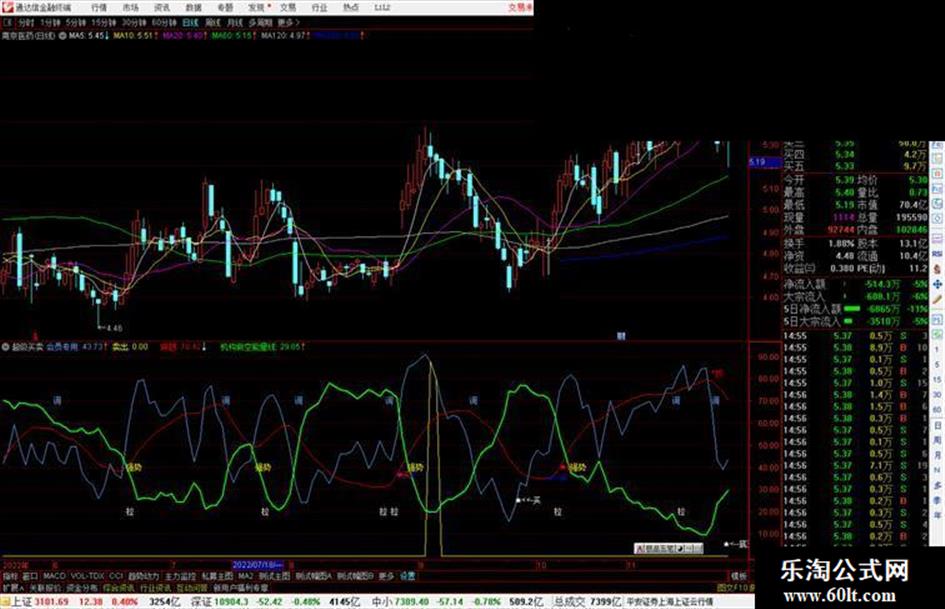Switch chart to 30分钟 period
The image size is (945, 609).
[x=134, y=23]
